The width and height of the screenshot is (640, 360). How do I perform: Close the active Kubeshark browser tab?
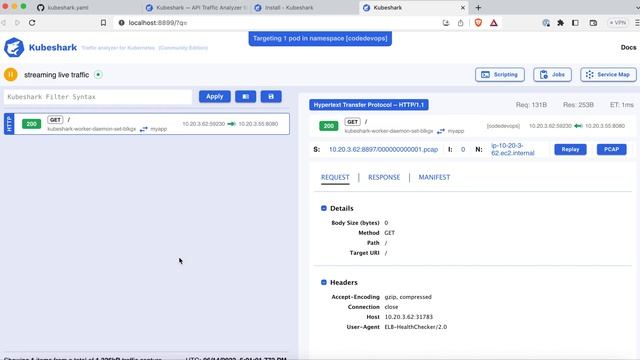tap(463, 7)
